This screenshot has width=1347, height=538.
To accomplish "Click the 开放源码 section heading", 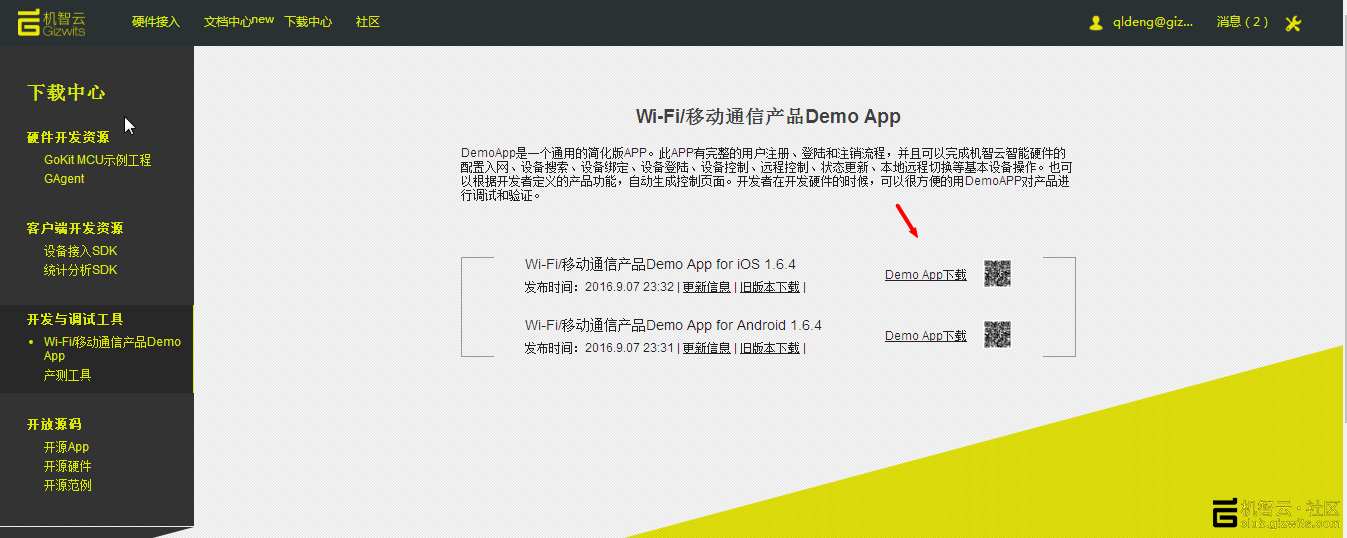I will click(54, 424).
